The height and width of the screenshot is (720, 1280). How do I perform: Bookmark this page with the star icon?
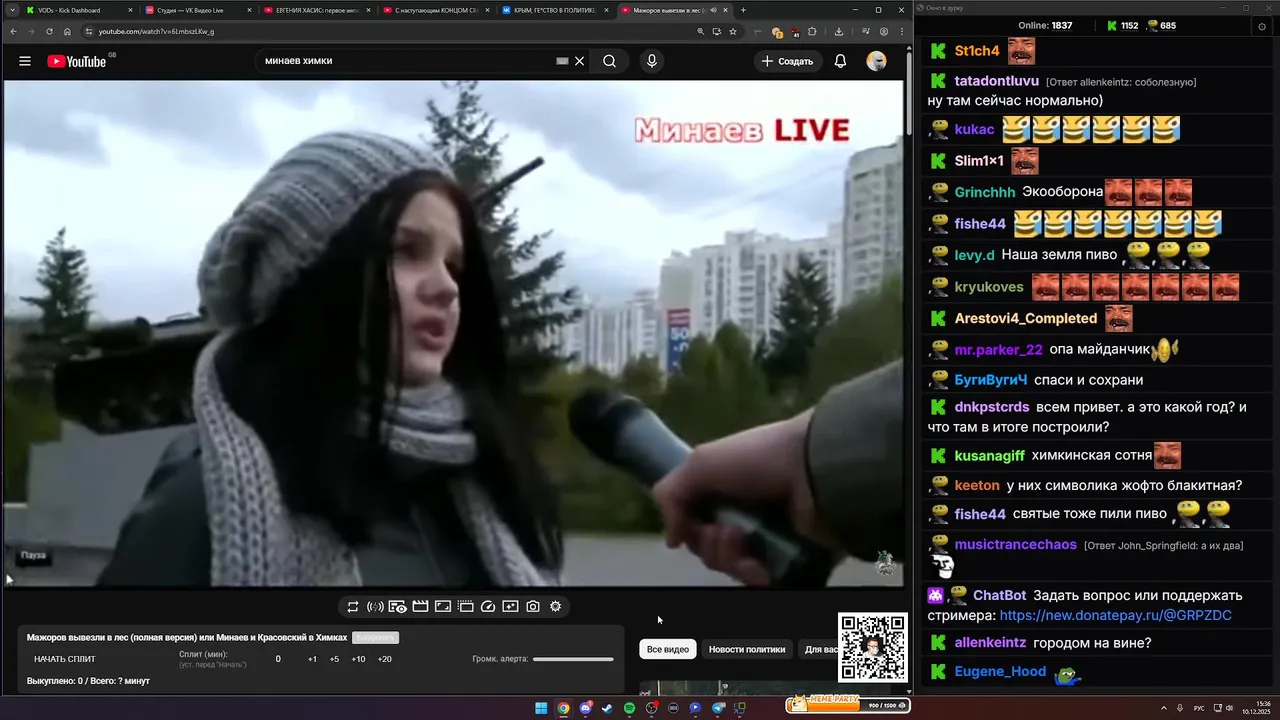point(733,31)
